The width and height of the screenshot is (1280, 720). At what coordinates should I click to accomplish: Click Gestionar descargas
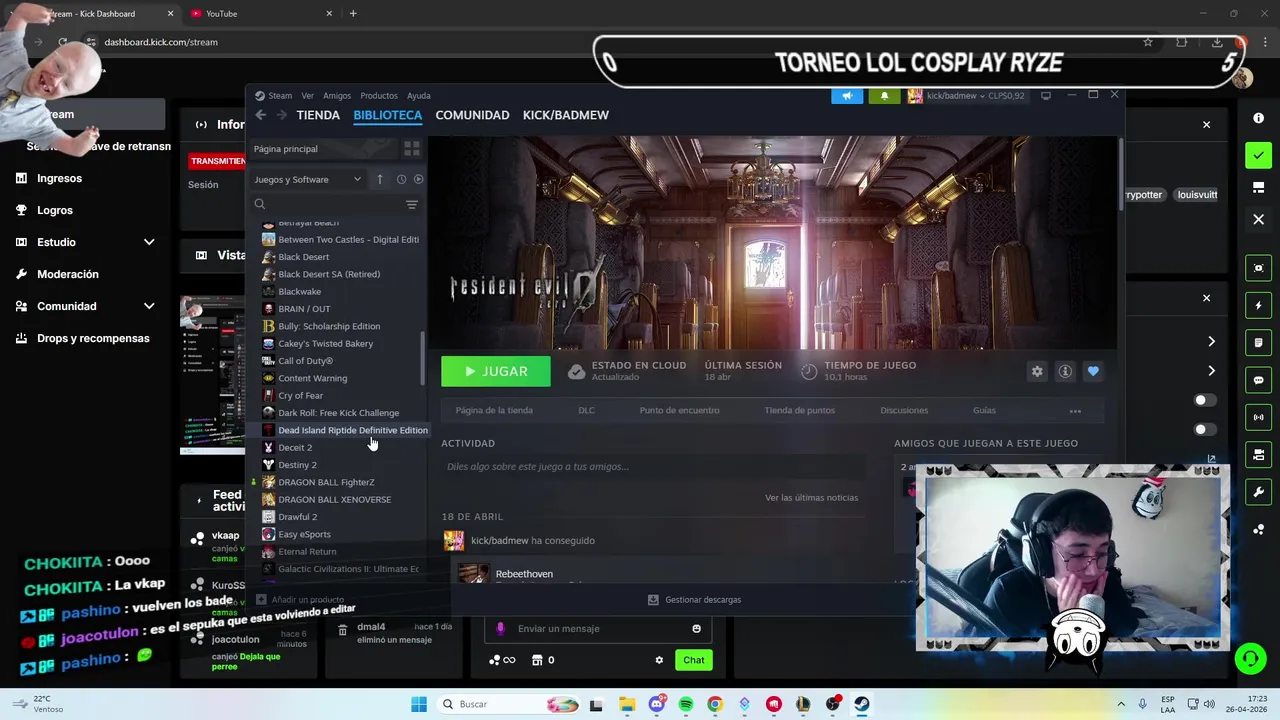pyautogui.click(x=694, y=600)
